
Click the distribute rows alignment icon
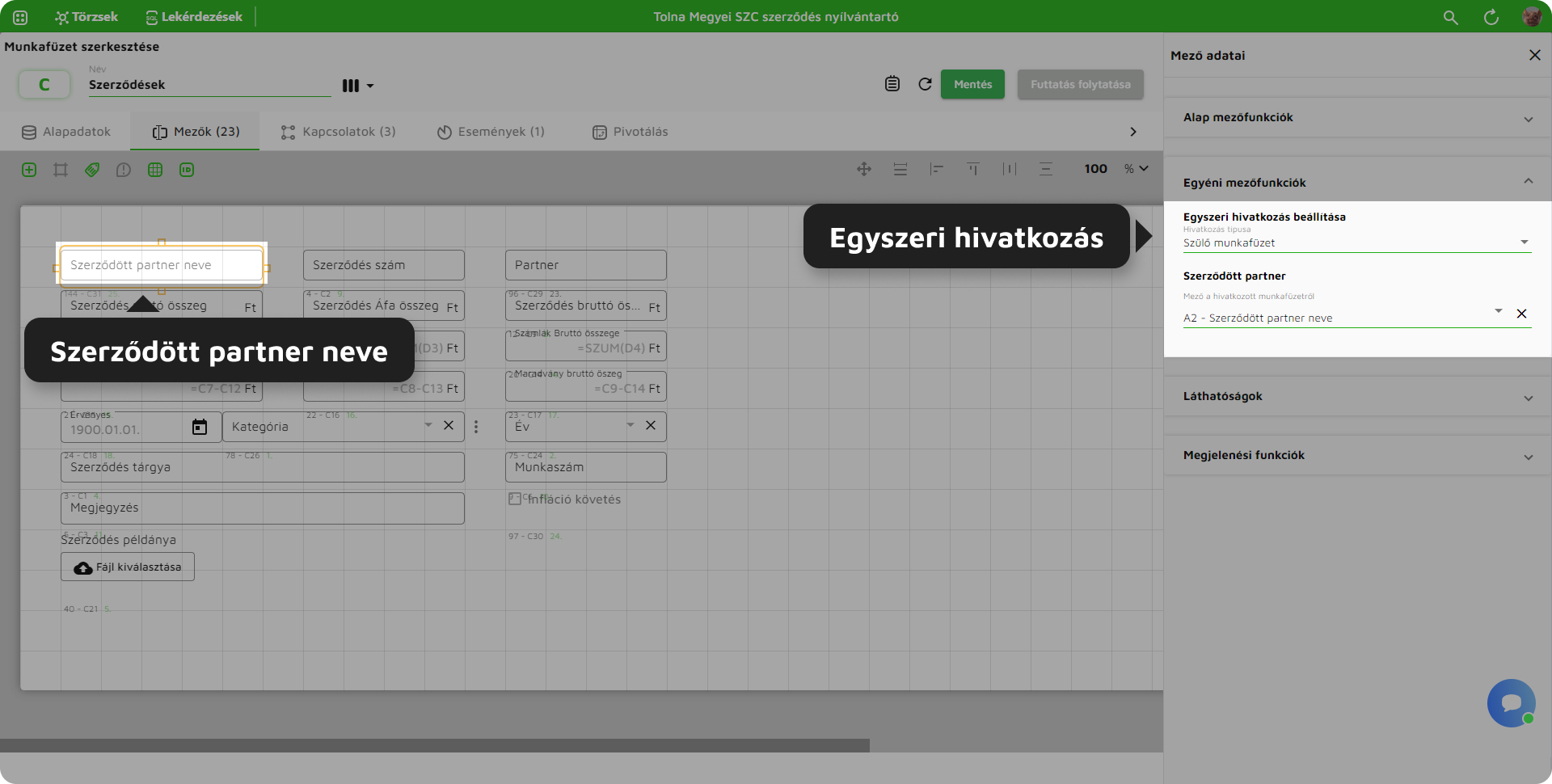tap(900, 169)
